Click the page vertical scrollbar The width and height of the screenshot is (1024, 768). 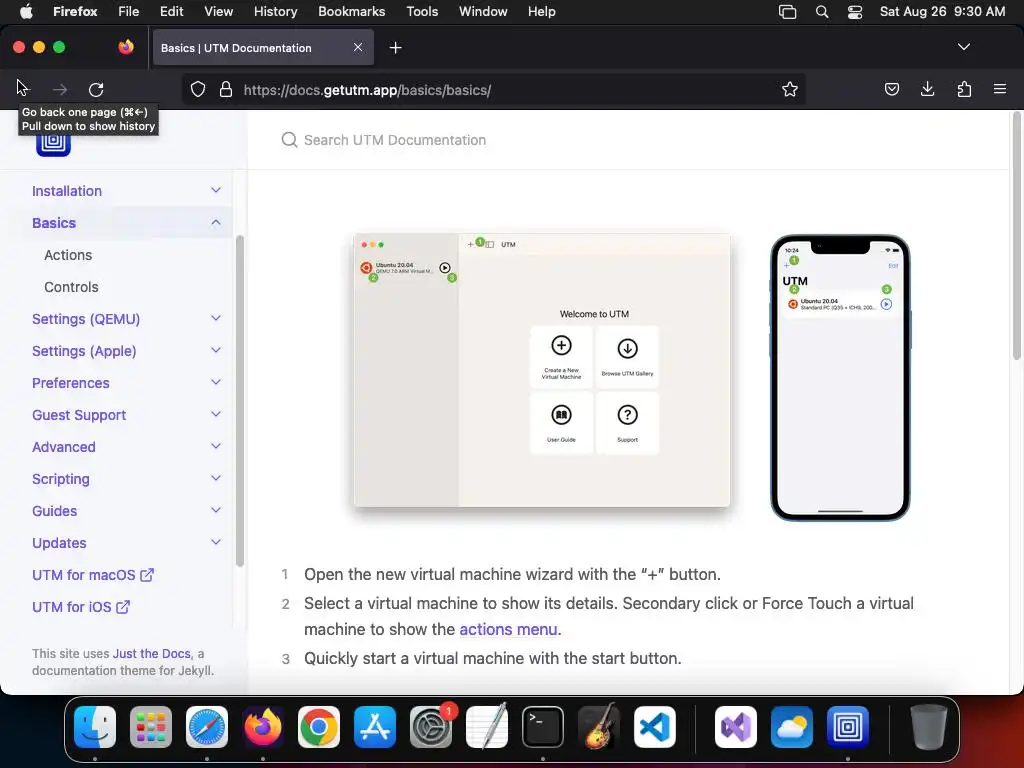pyautogui.click(x=1016, y=236)
